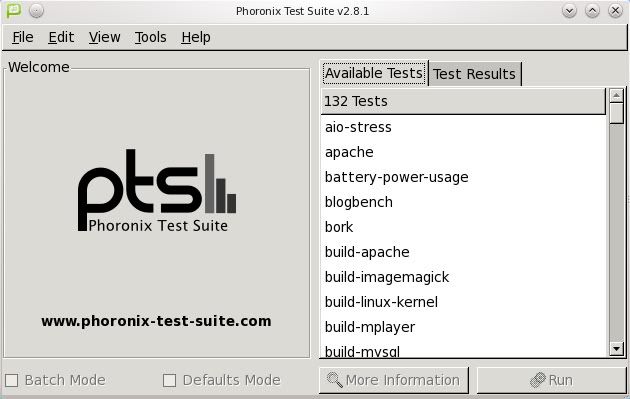This screenshot has height=399, width=630.
Task: Click the www.phoronix-test-suite.com link text
Action: [x=156, y=321]
